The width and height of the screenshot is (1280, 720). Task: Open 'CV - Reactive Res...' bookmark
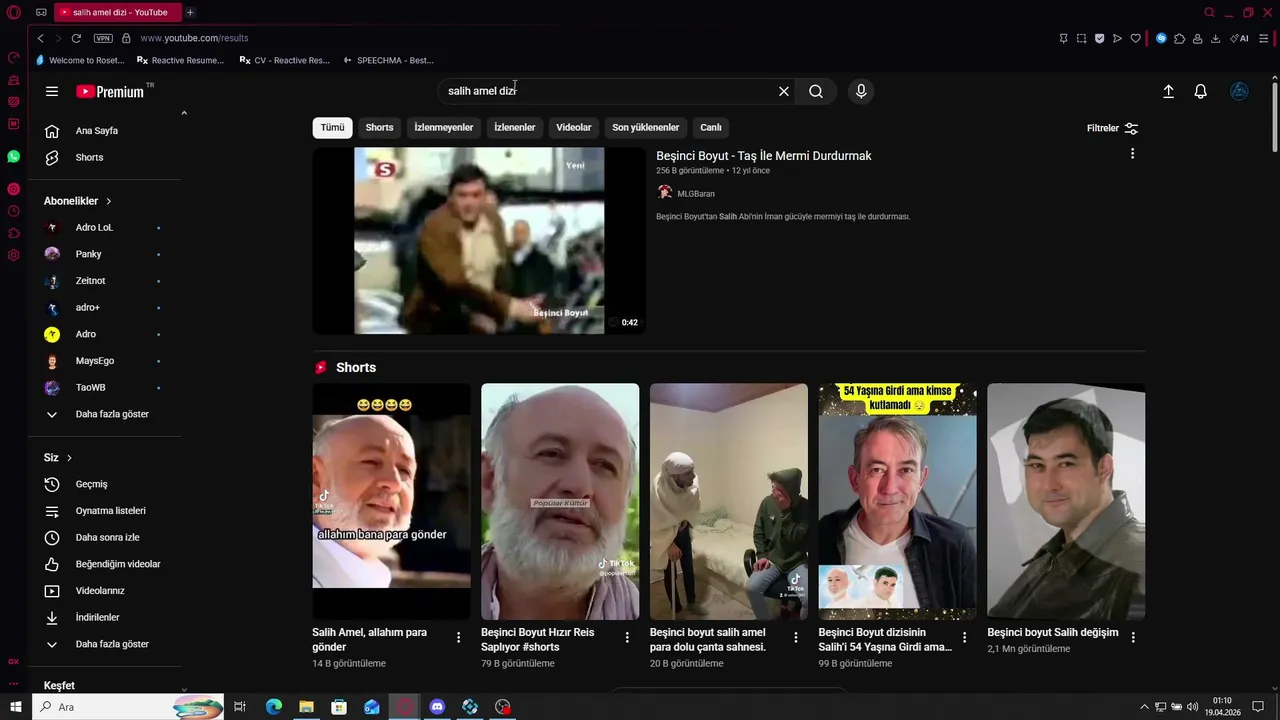click(x=285, y=60)
